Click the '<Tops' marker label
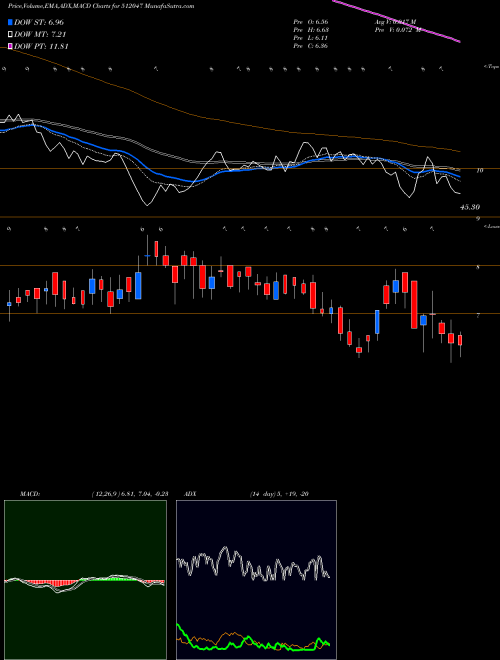Viewport: 500px width, 660px height. [x=492, y=67]
